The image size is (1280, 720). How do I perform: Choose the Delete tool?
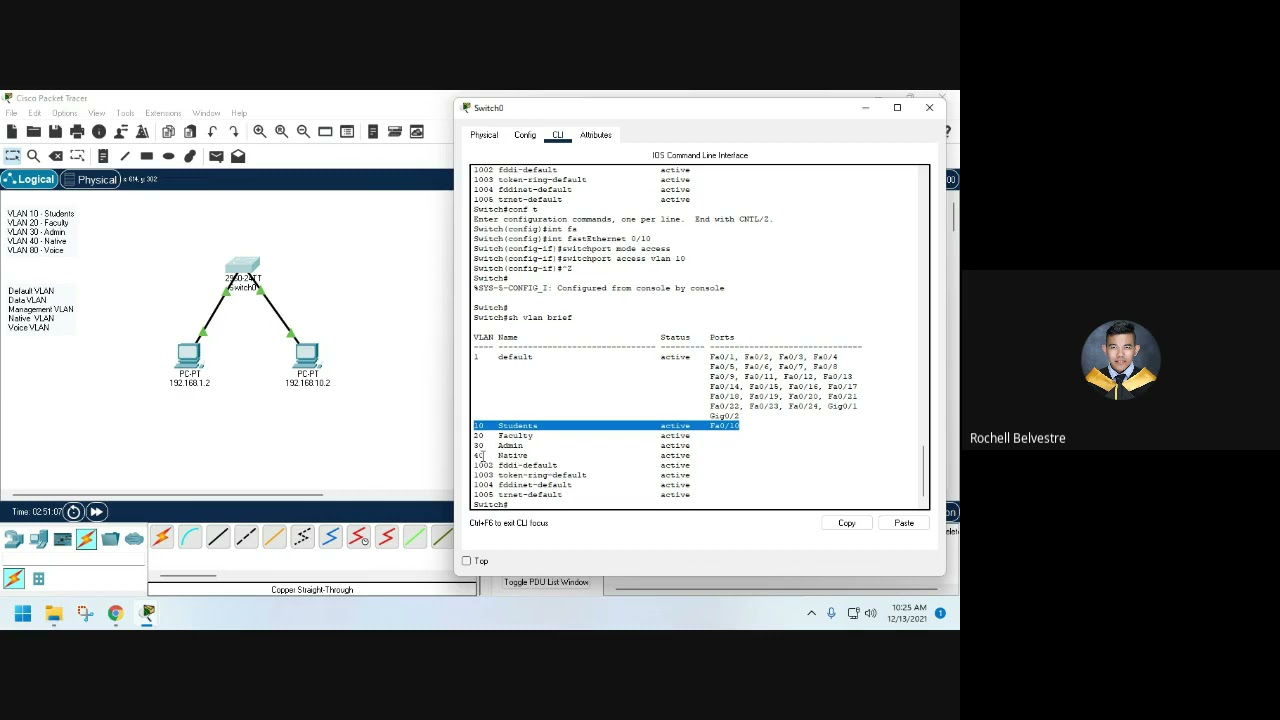pyautogui.click(x=56, y=156)
